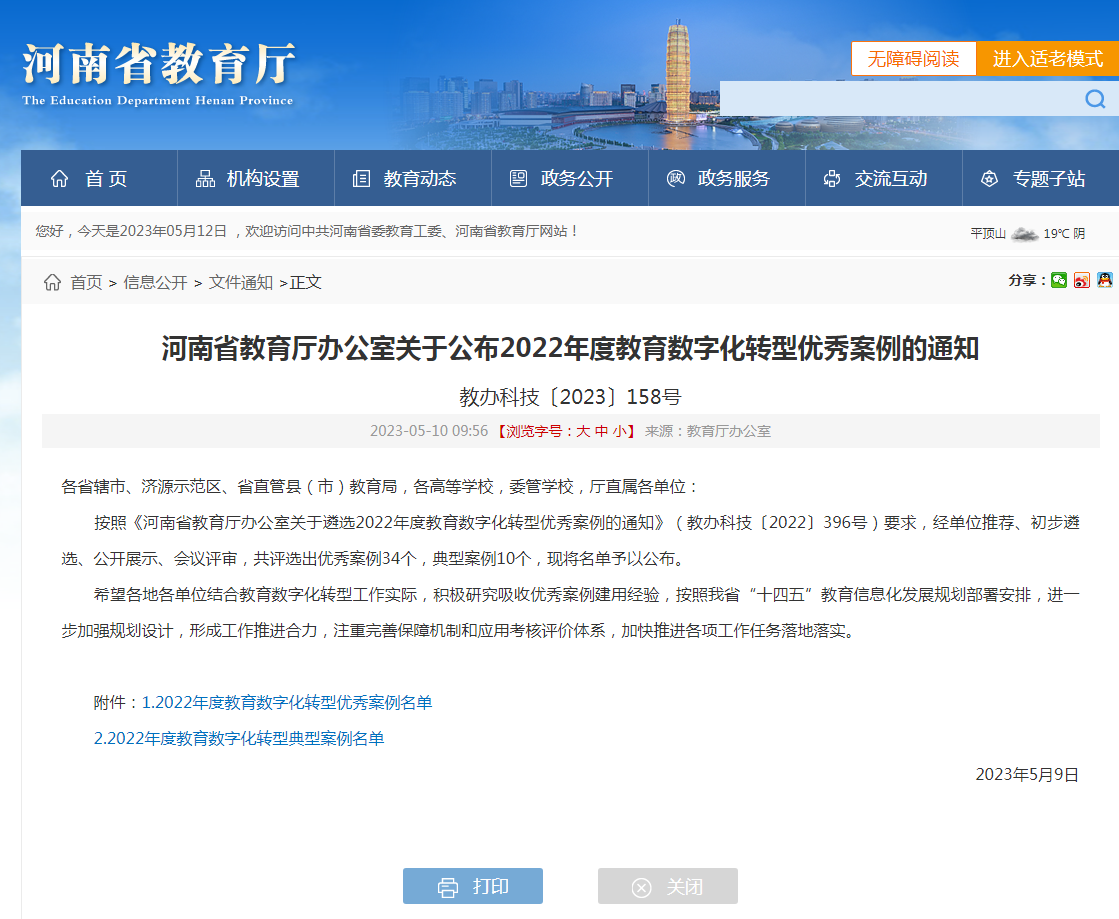
Task: Click the 关闭 close button
Action: click(668, 886)
